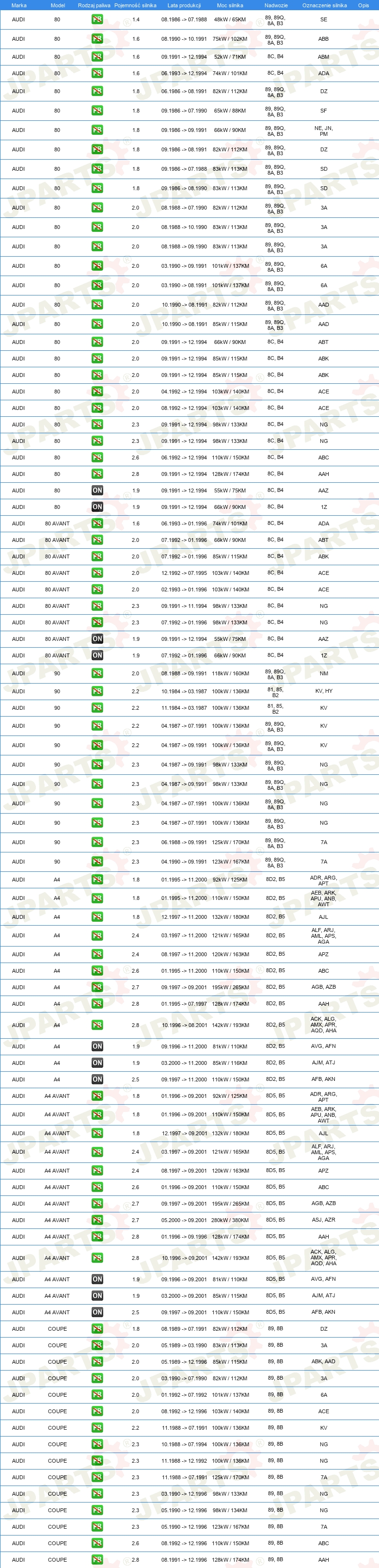Click power value 52kW / 71KM

point(230,57)
